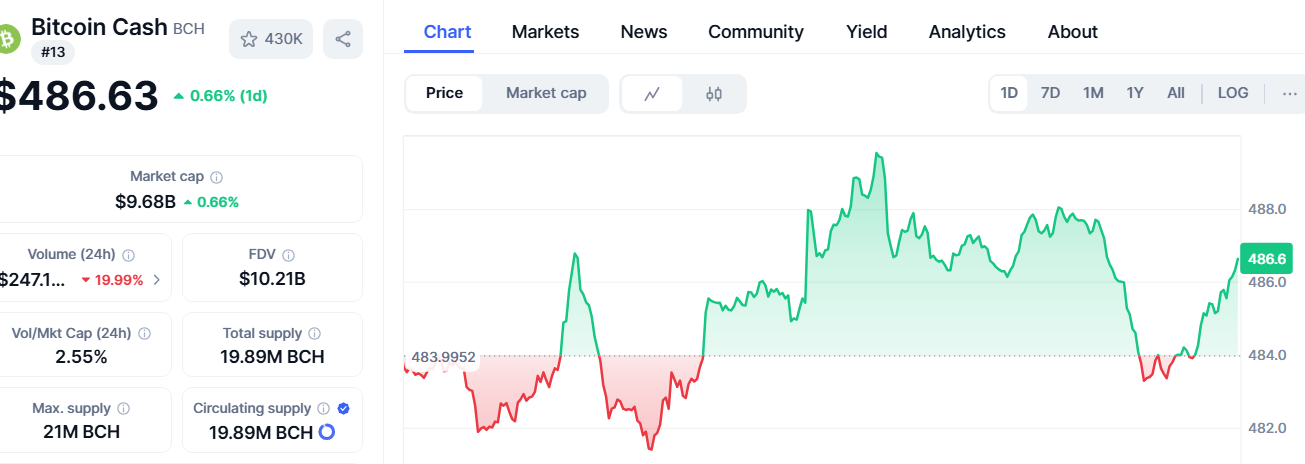Open the more options ellipsis on chart
The width and height of the screenshot is (1305, 464).
coord(1290,93)
